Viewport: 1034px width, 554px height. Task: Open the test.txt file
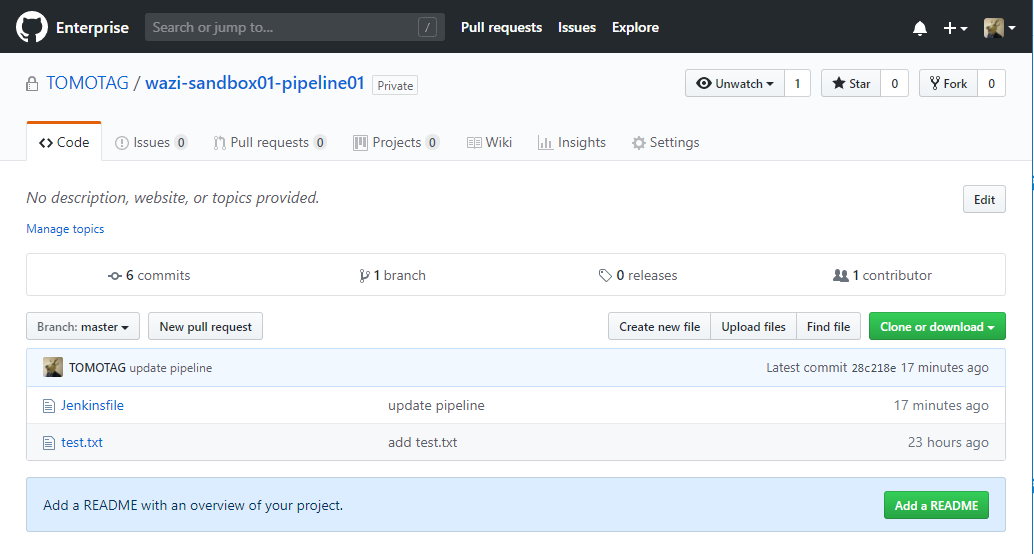82,443
